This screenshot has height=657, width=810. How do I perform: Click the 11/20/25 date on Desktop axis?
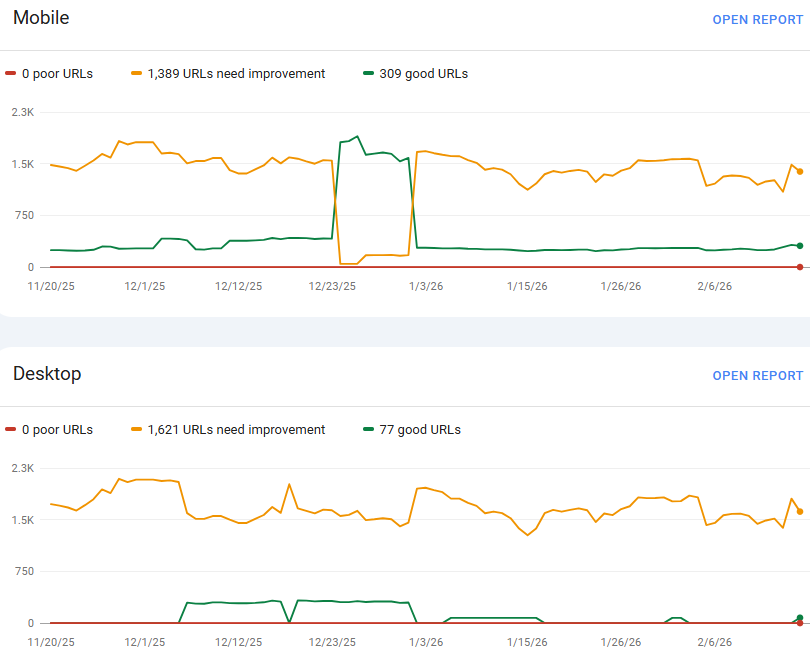tap(51, 642)
